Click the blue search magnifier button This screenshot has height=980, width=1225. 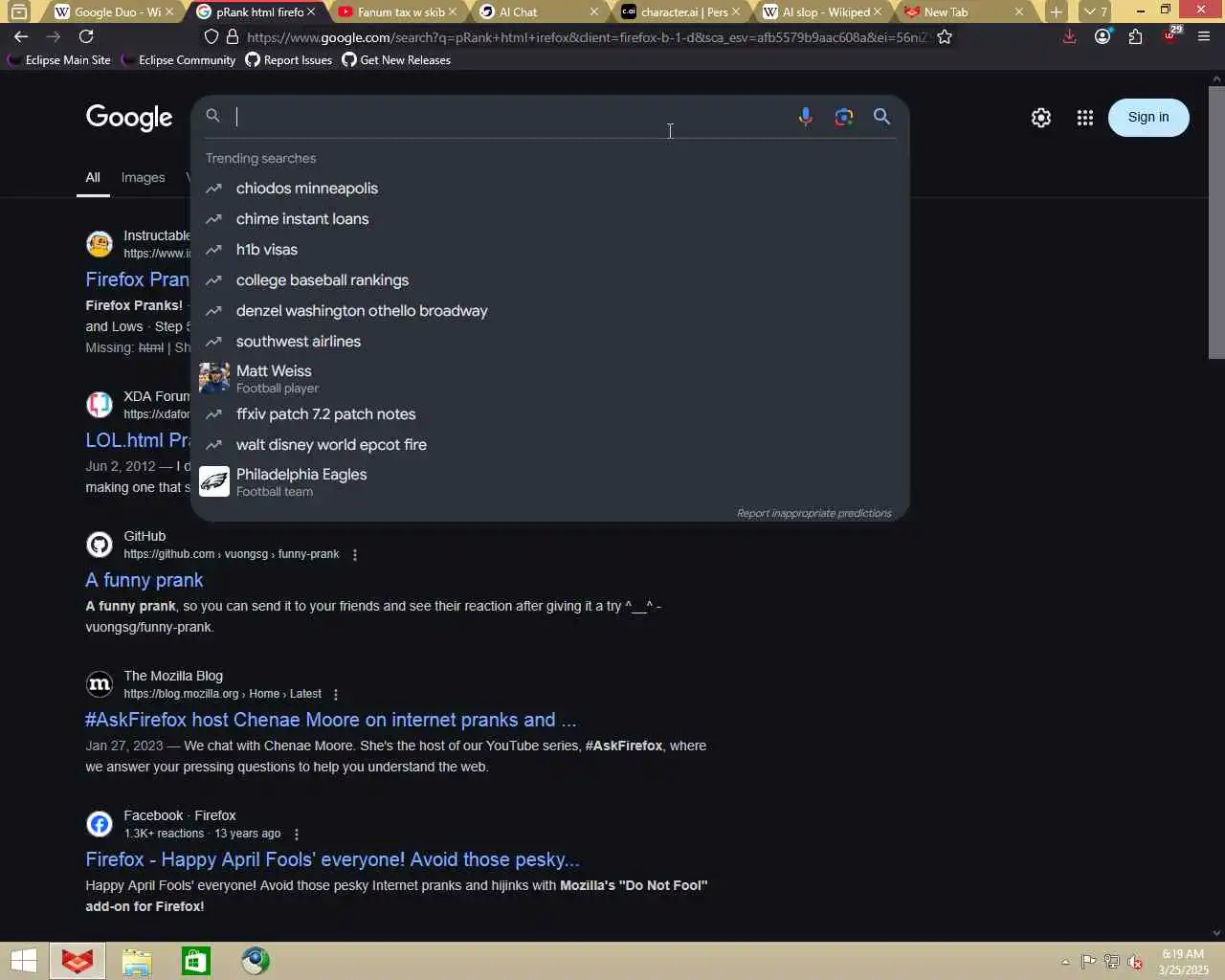tap(881, 117)
